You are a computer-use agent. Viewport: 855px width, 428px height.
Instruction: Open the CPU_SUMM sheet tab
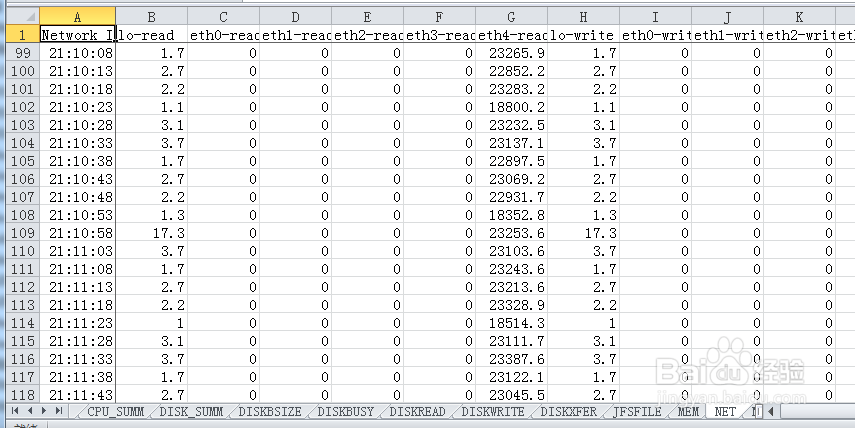pyautogui.click(x=116, y=412)
